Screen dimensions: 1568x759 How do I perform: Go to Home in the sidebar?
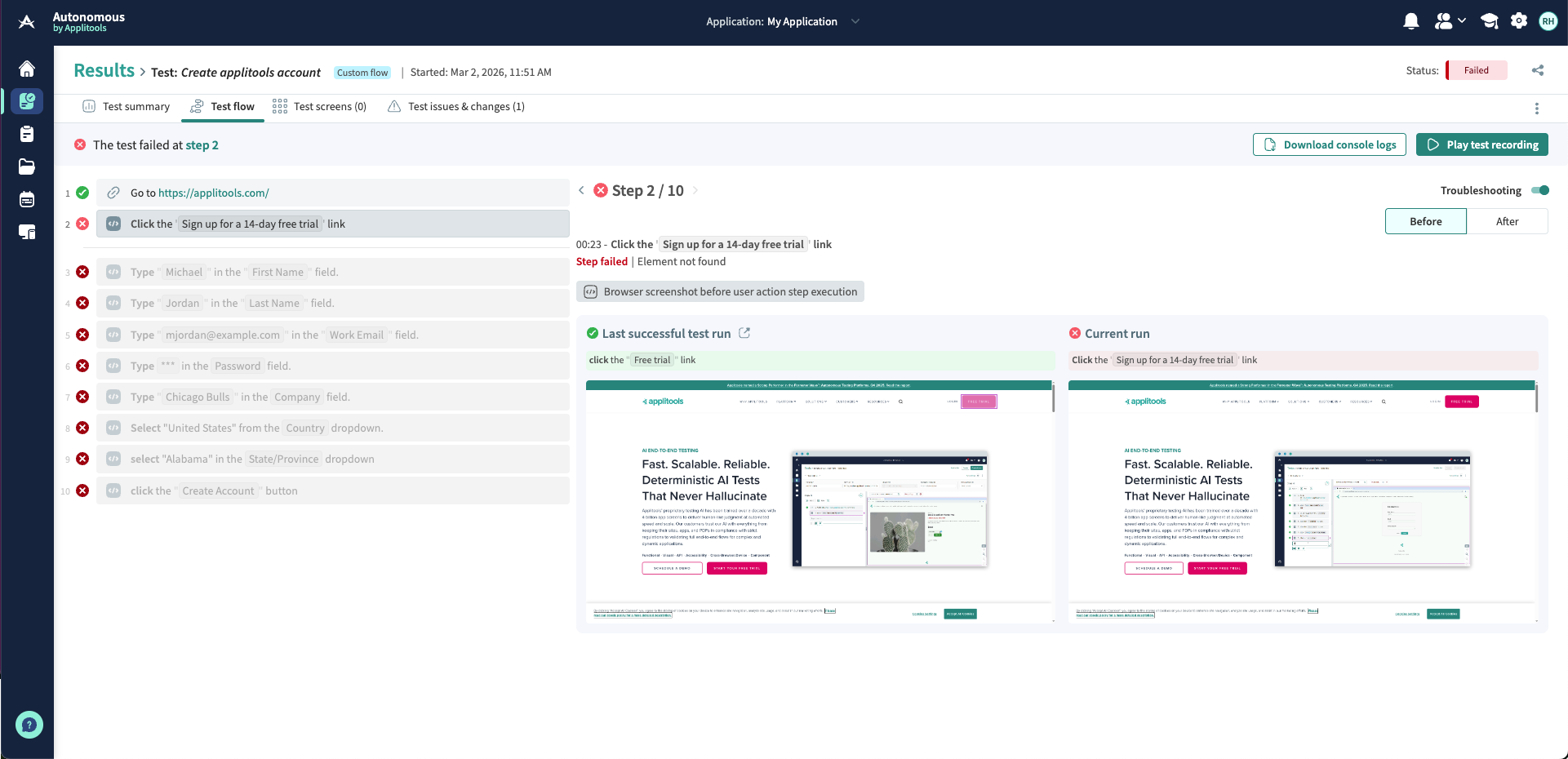pos(27,69)
